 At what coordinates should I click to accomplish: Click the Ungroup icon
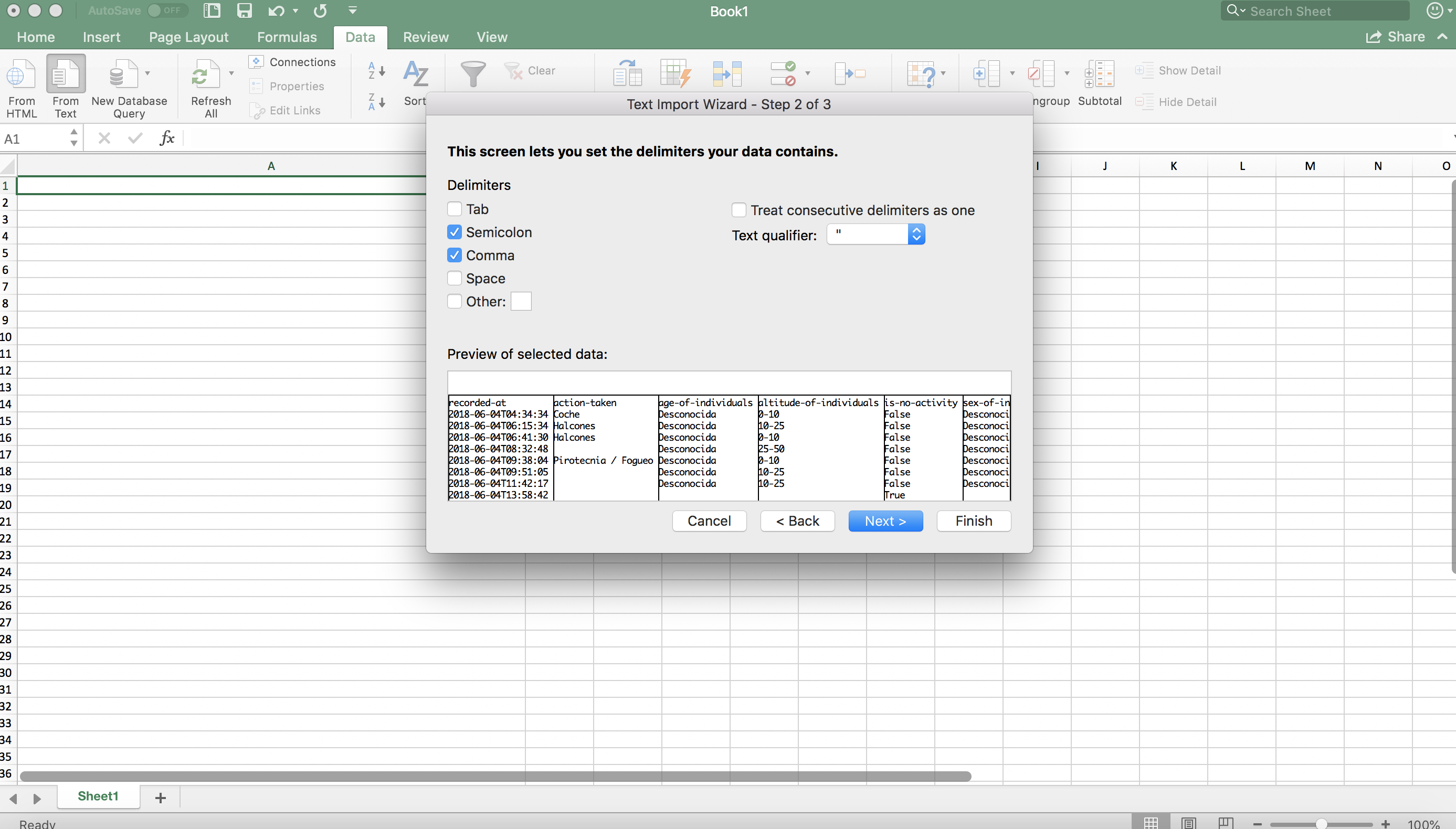(x=1041, y=74)
